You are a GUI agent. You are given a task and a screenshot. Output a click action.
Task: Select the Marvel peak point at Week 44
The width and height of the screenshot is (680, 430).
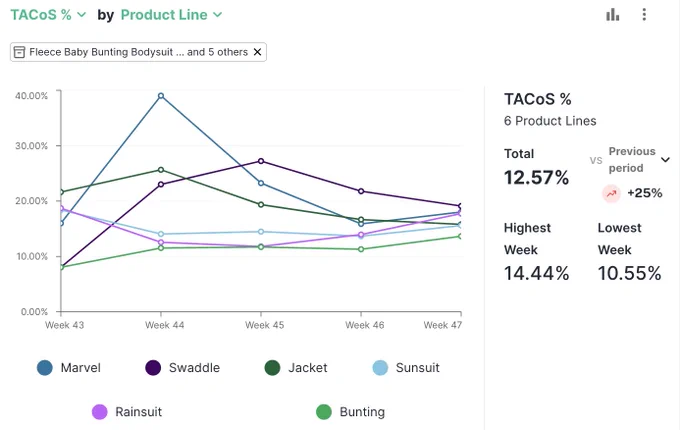(161, 96)
